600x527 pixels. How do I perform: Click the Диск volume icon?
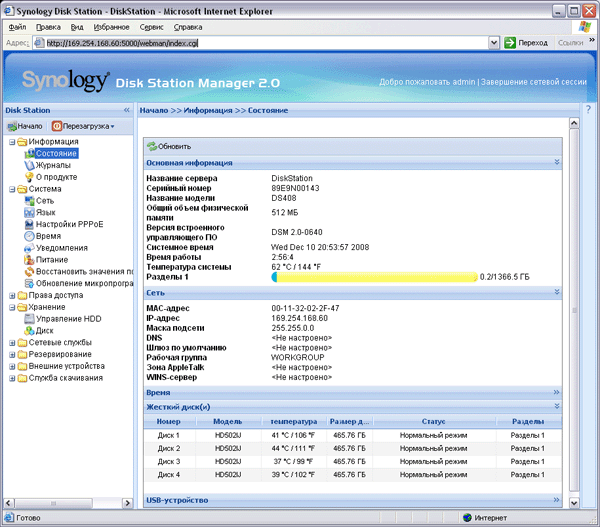[29, 331]
